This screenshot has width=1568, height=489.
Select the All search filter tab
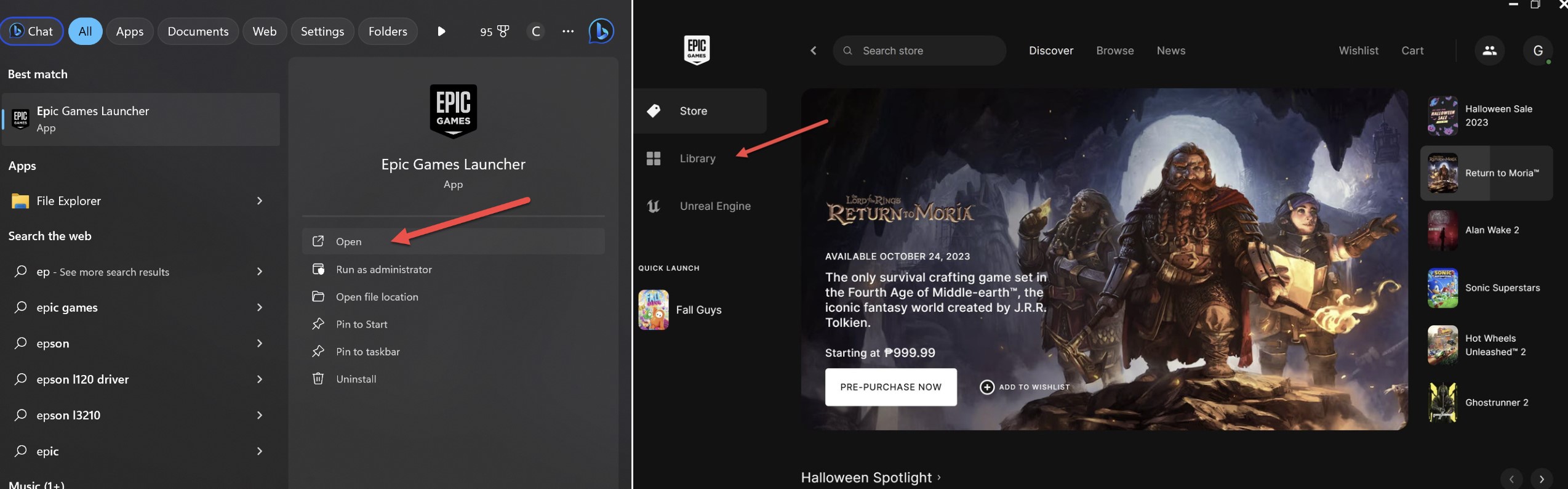click(85, 31)
